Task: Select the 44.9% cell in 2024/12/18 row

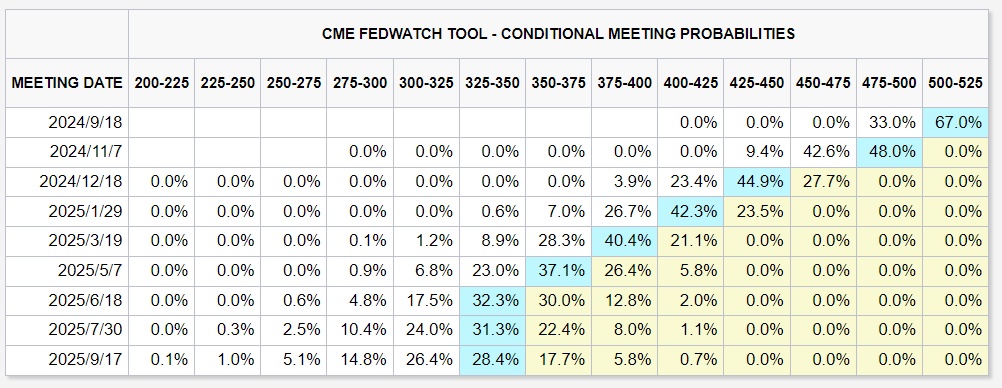Action: click(x=757, y=182)
